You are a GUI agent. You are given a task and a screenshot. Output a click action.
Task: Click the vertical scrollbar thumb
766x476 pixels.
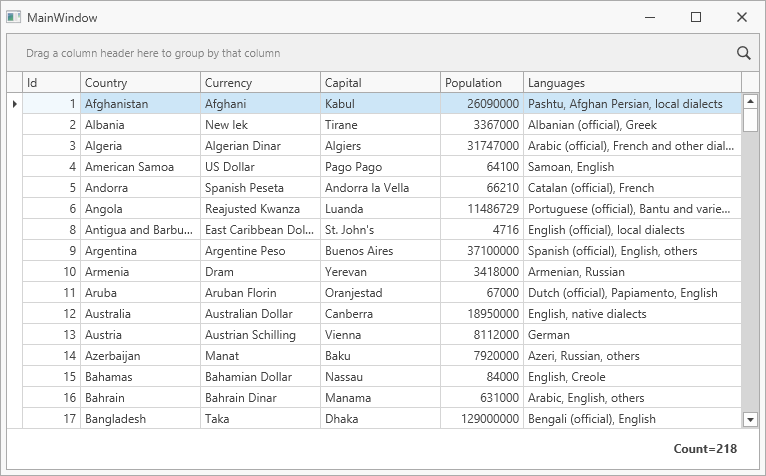pos(750,120)
